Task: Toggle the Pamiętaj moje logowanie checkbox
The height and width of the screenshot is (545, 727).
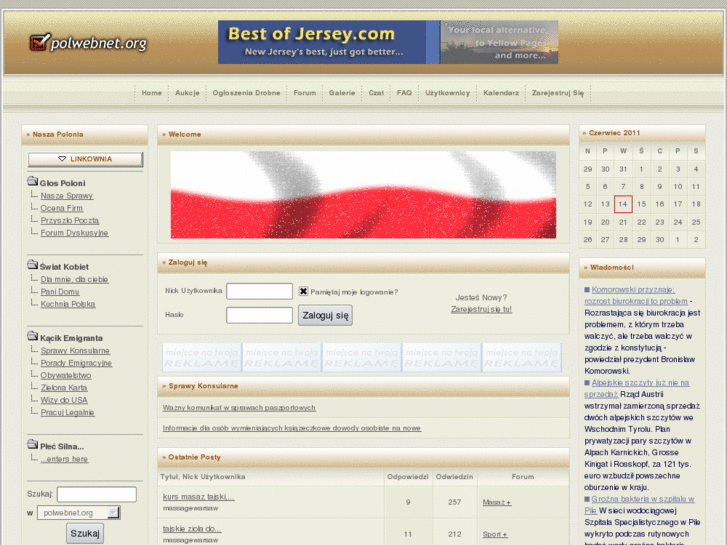Action: (303, 291)
